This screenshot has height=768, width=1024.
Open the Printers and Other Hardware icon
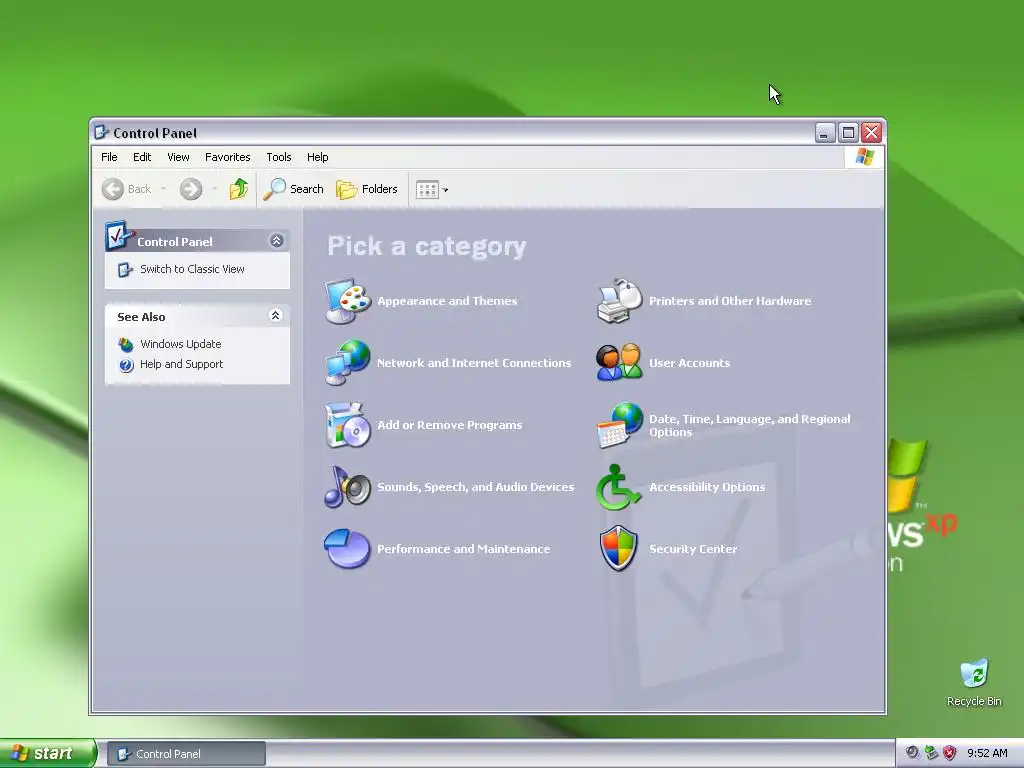(x=619, y=301)
